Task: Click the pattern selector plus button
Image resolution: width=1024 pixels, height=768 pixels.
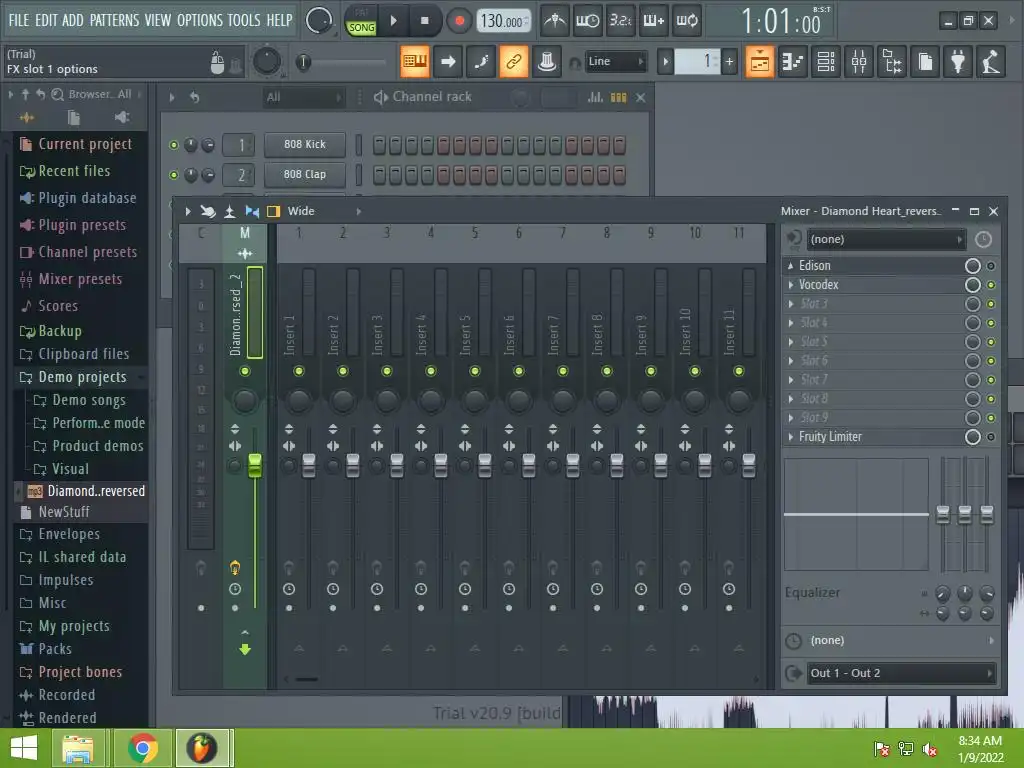Action: click(729, 62)
